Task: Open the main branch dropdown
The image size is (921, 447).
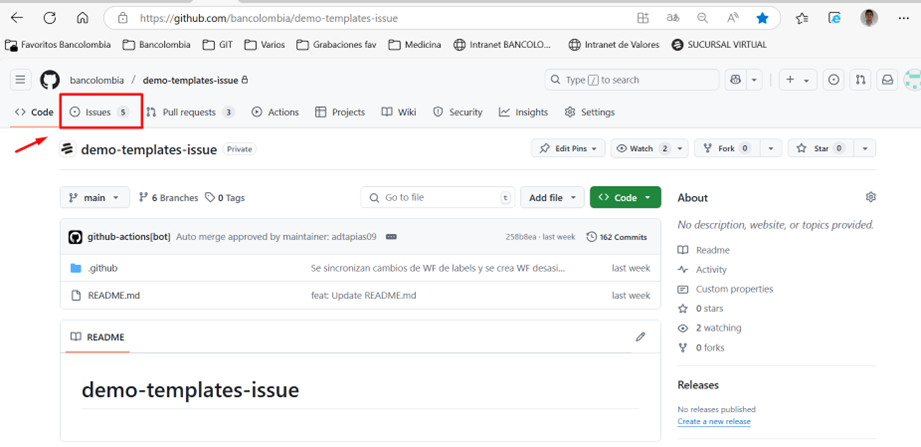Action: (95, 198)
